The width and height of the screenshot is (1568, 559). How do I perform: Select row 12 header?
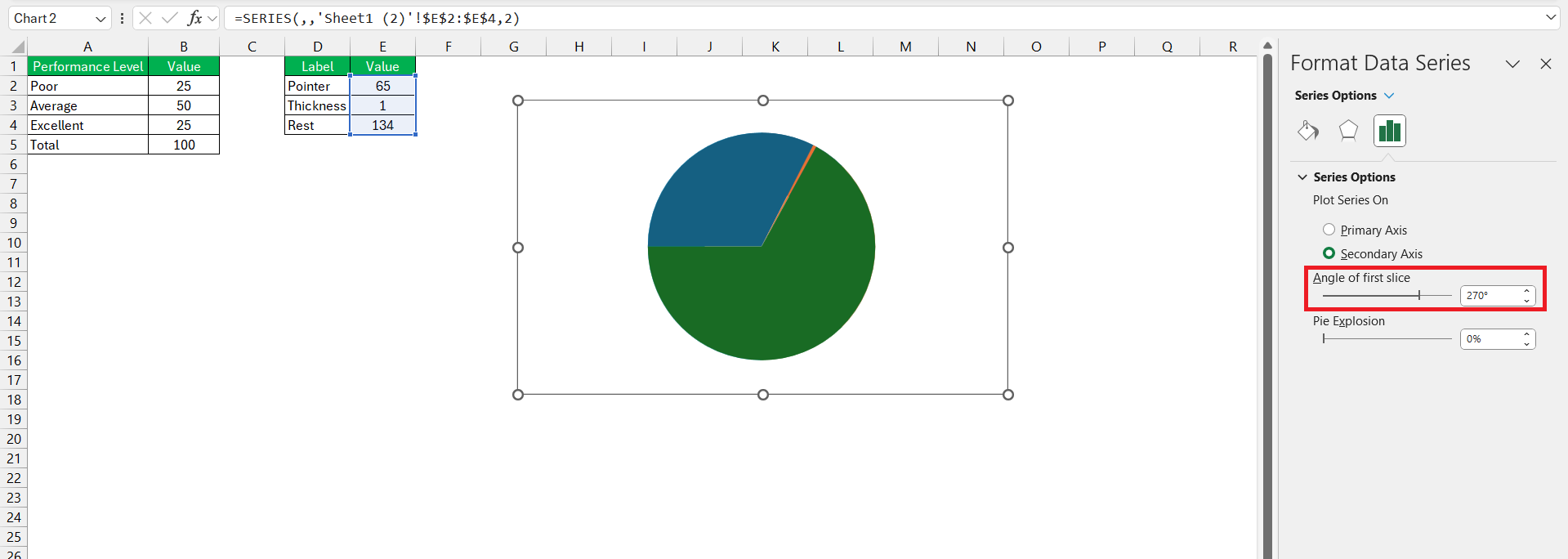13,282
